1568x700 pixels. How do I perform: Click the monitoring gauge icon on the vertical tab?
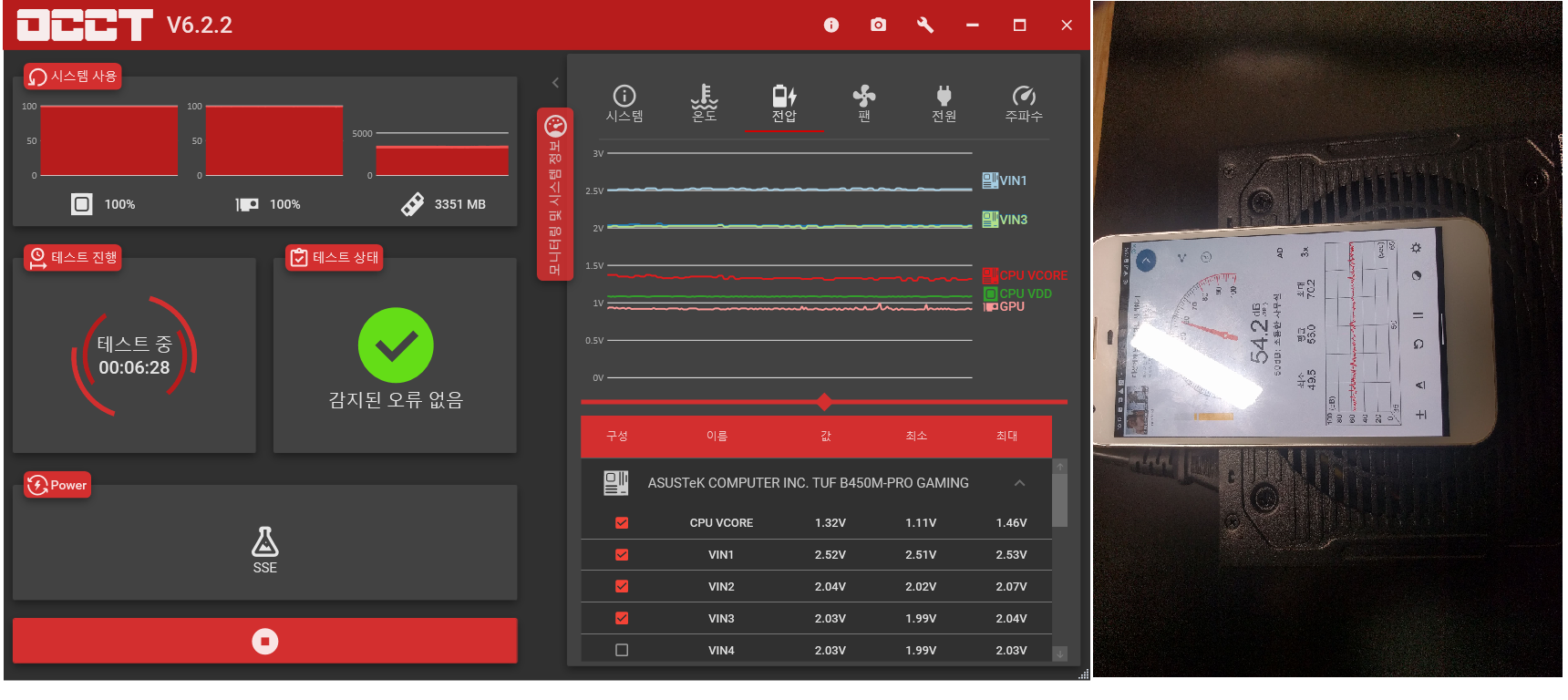(555, 126)
